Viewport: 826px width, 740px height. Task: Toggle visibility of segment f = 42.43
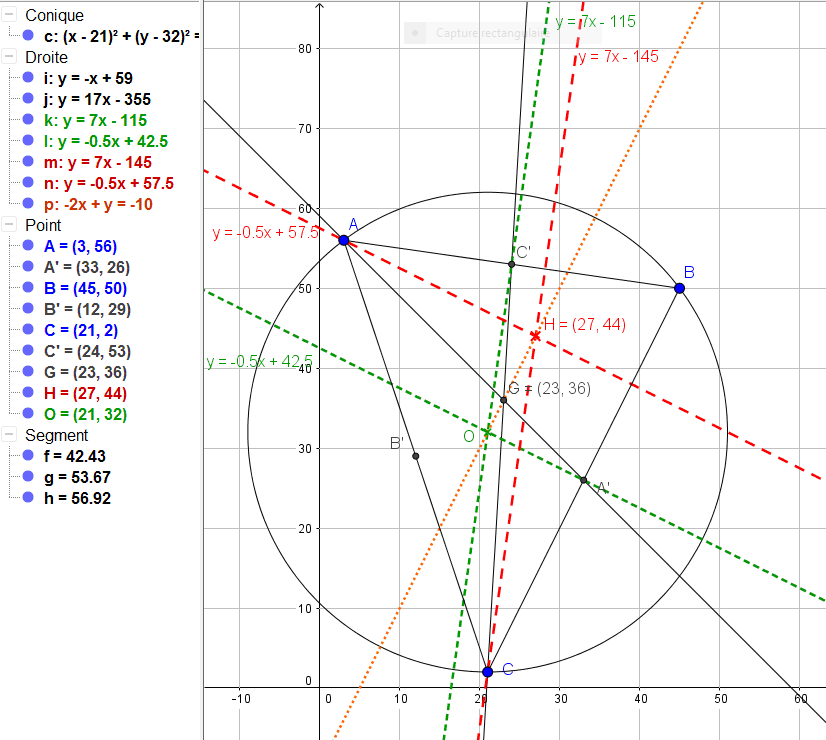(x=28, y=455)
